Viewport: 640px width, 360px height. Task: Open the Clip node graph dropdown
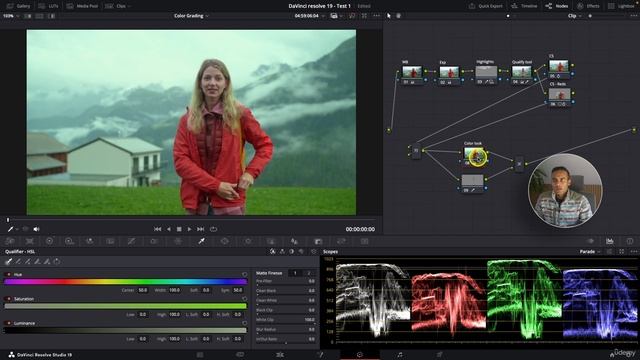coord(574,16)
